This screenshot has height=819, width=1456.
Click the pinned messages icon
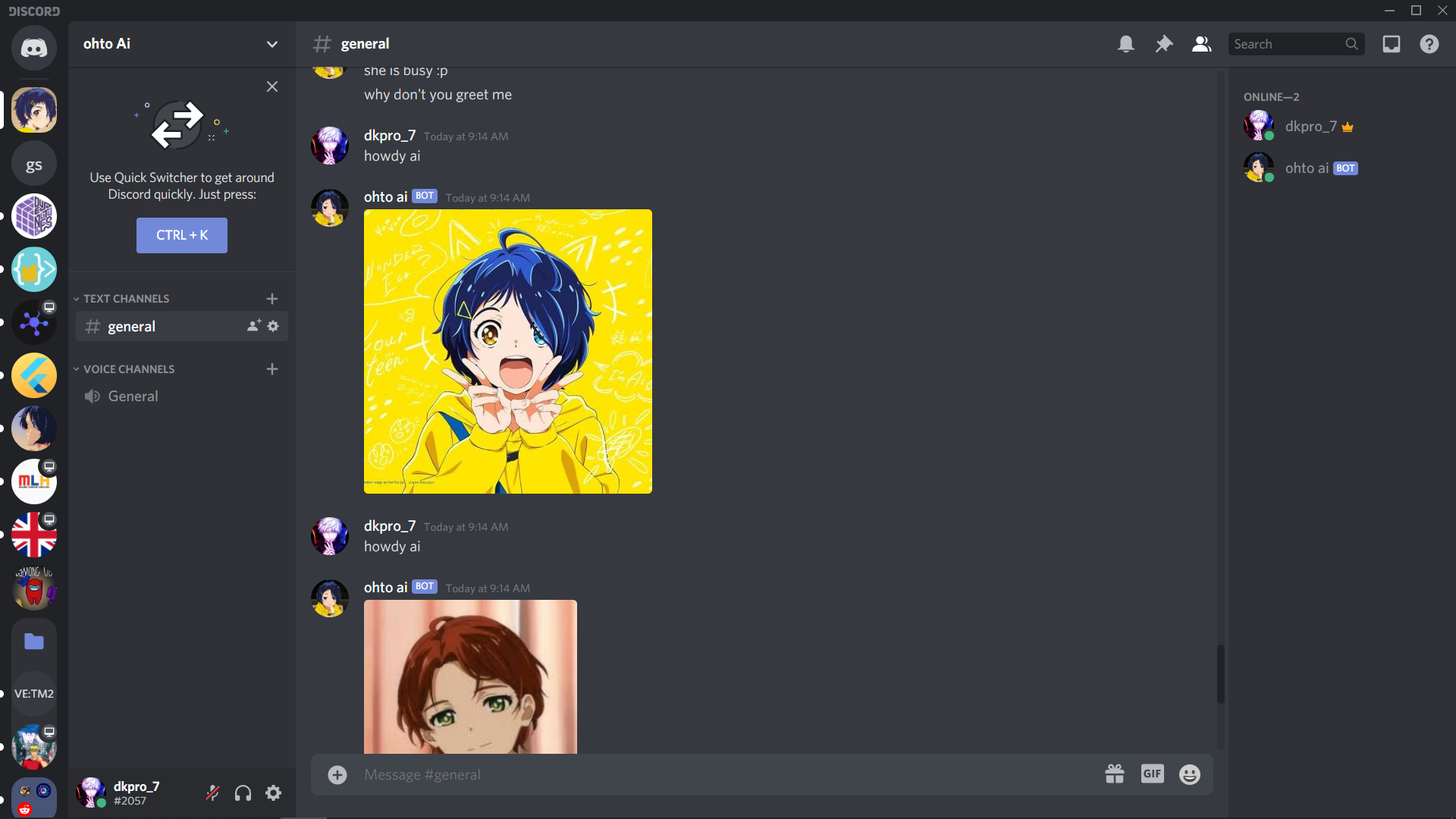pyautogui.click(x=1163, y=44)
